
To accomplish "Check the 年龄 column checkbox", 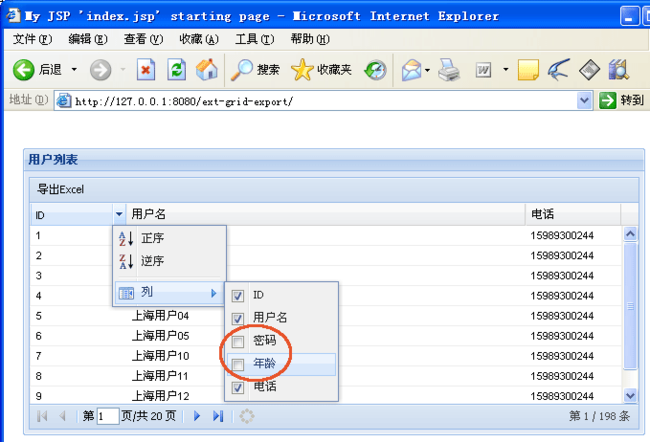I will click(238, 364).
